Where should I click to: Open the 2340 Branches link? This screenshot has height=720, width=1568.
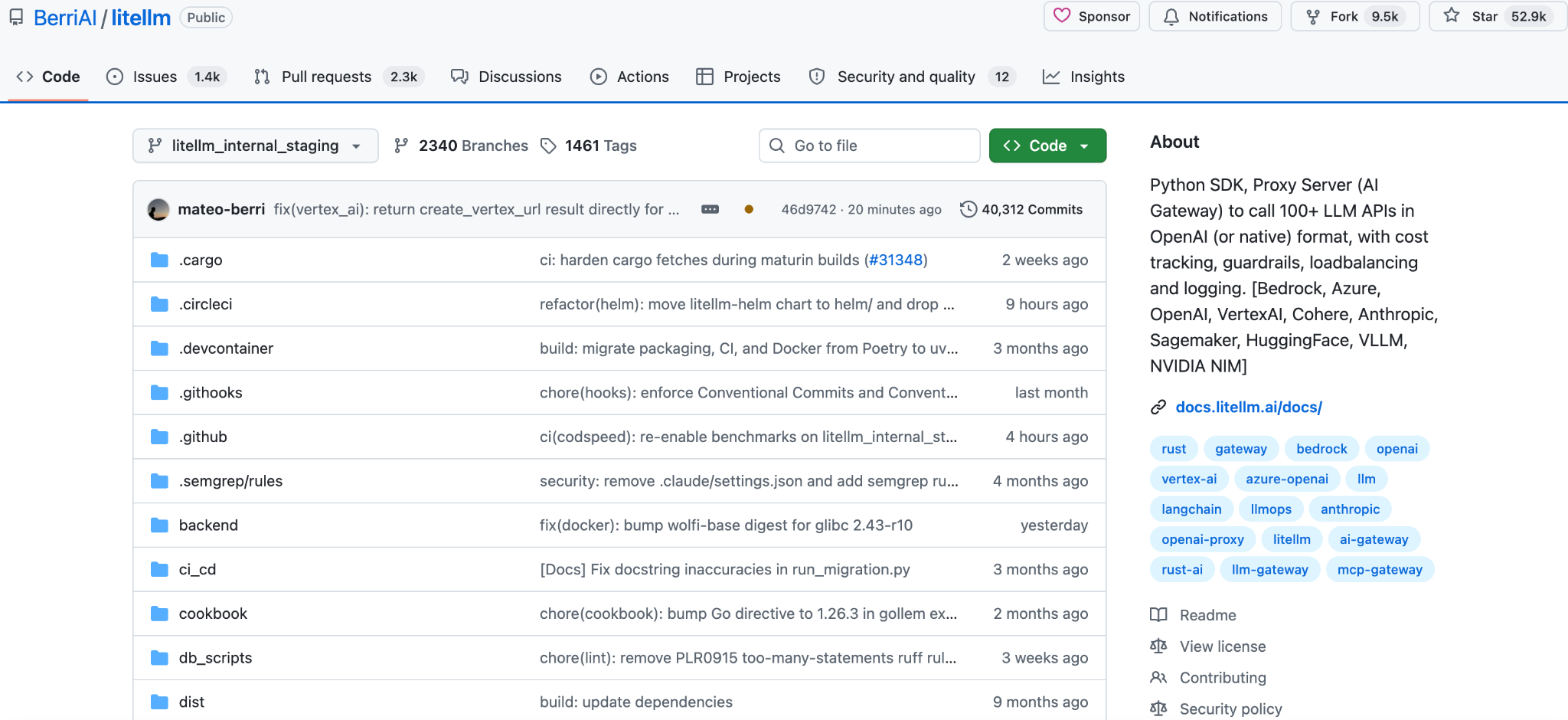[462, 146]
